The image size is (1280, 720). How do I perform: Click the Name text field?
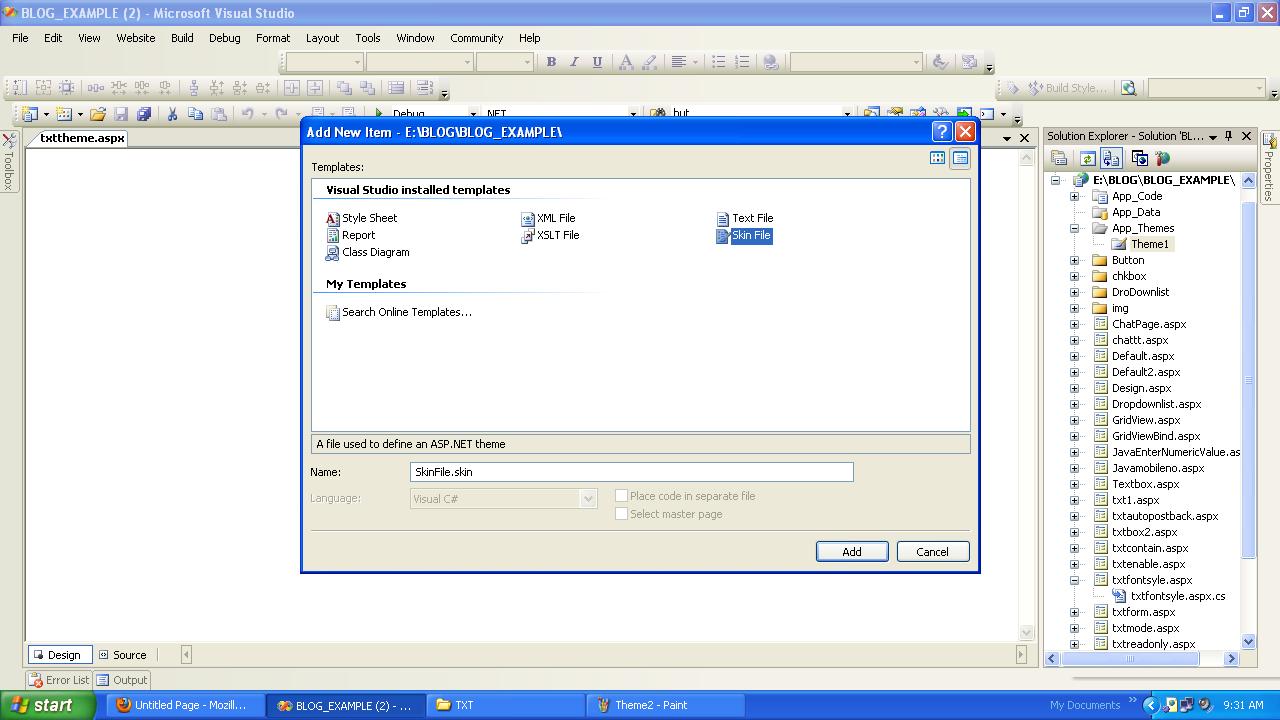pyautogui.click(x=631, y=472)
